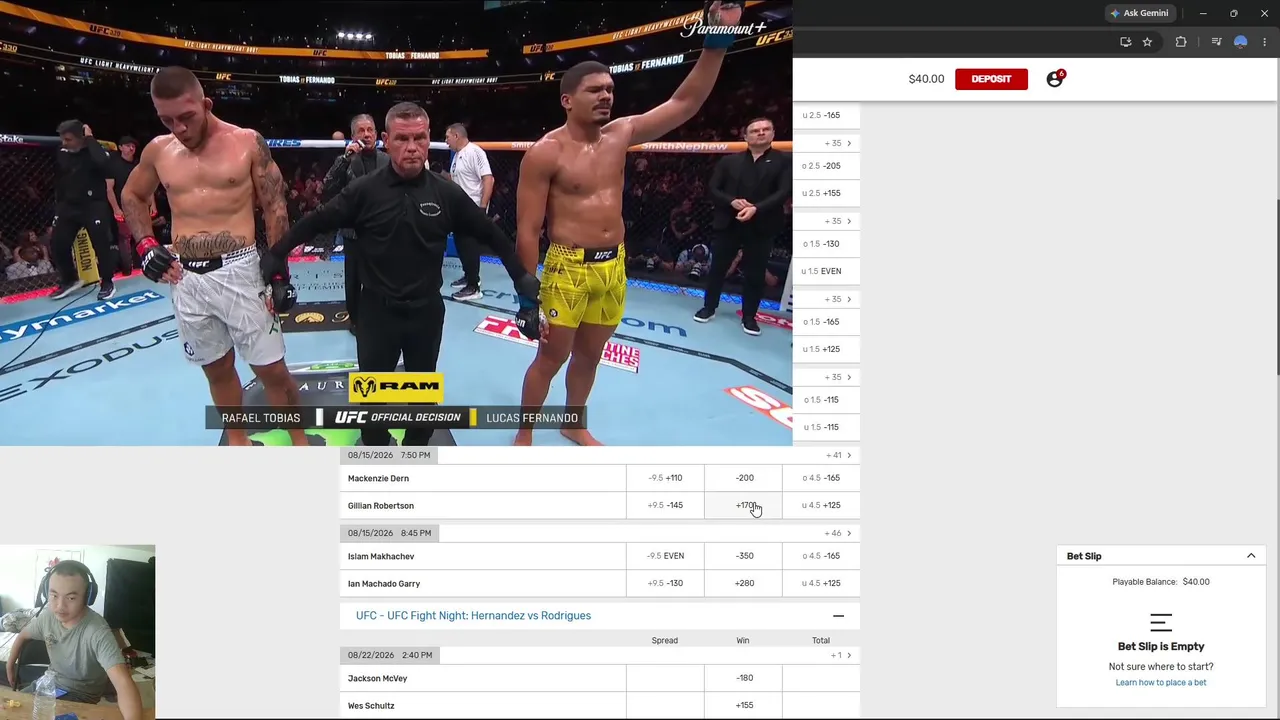Click the Islam Makhachev fighter name

tap(381, 556)
